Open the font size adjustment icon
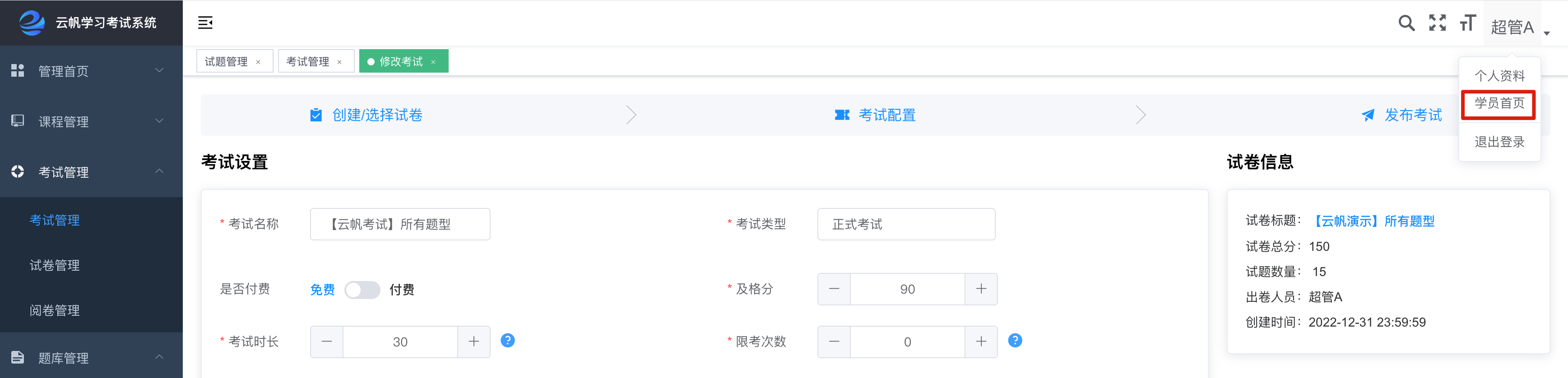 pos(1467,23)
